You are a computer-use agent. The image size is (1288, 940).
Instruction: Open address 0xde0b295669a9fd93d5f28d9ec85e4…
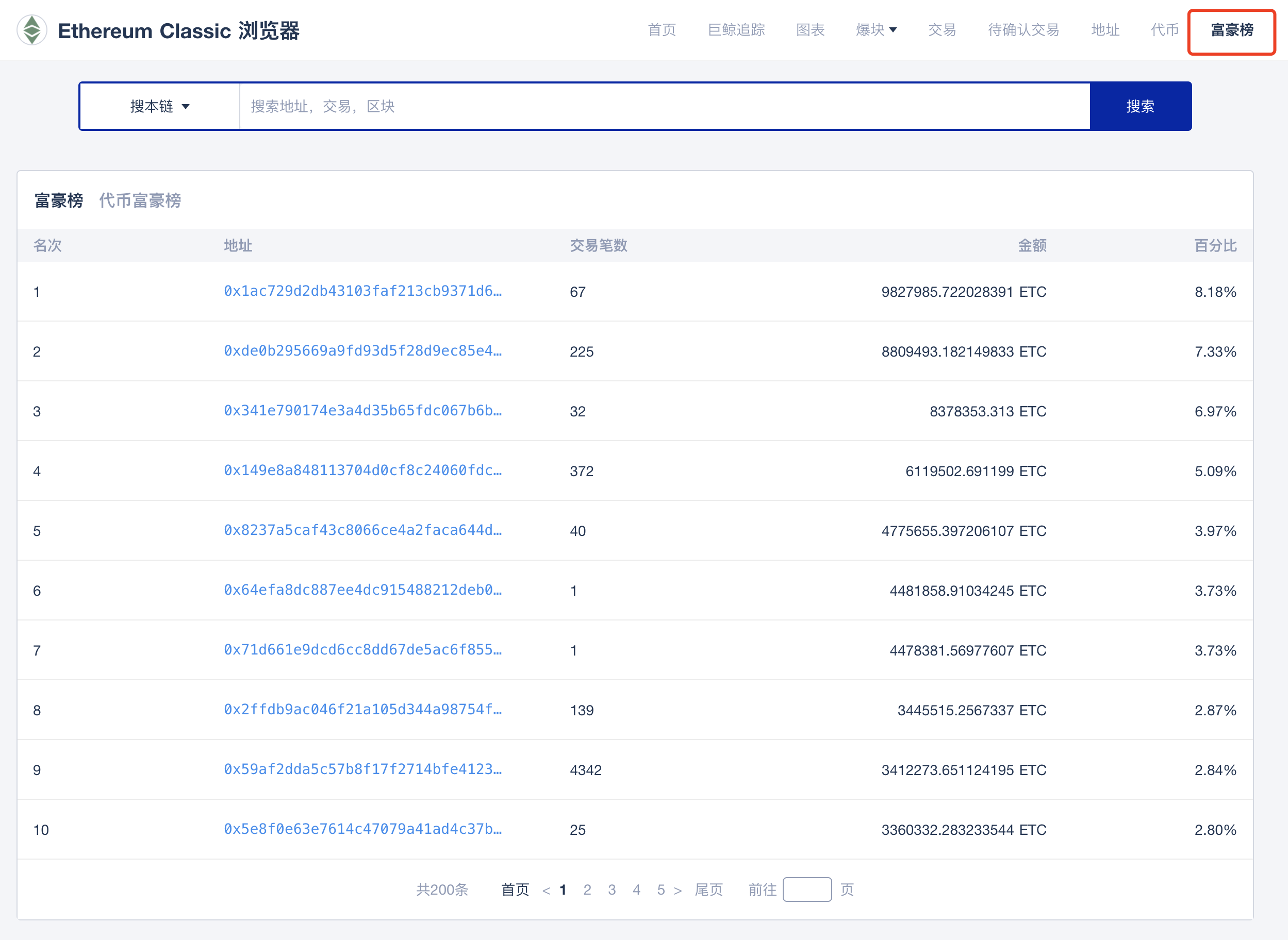(362, 351)
